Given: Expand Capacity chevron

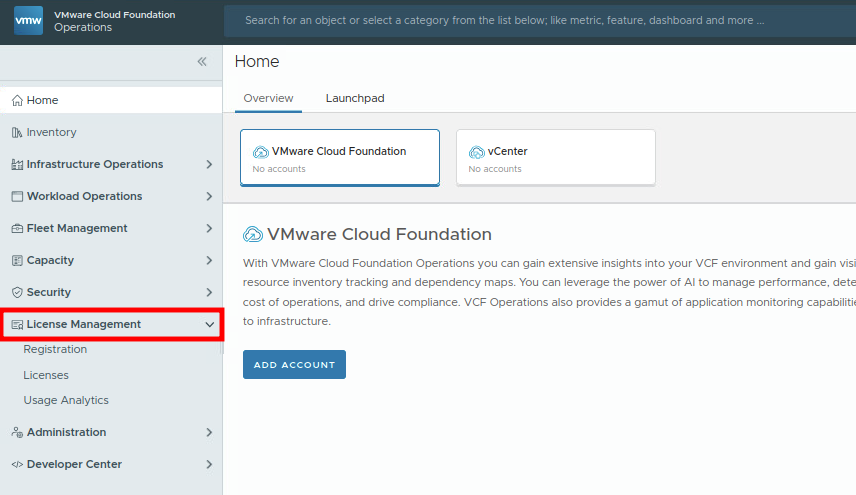Looking at the screenshot, I should click(x=209, y=260).
